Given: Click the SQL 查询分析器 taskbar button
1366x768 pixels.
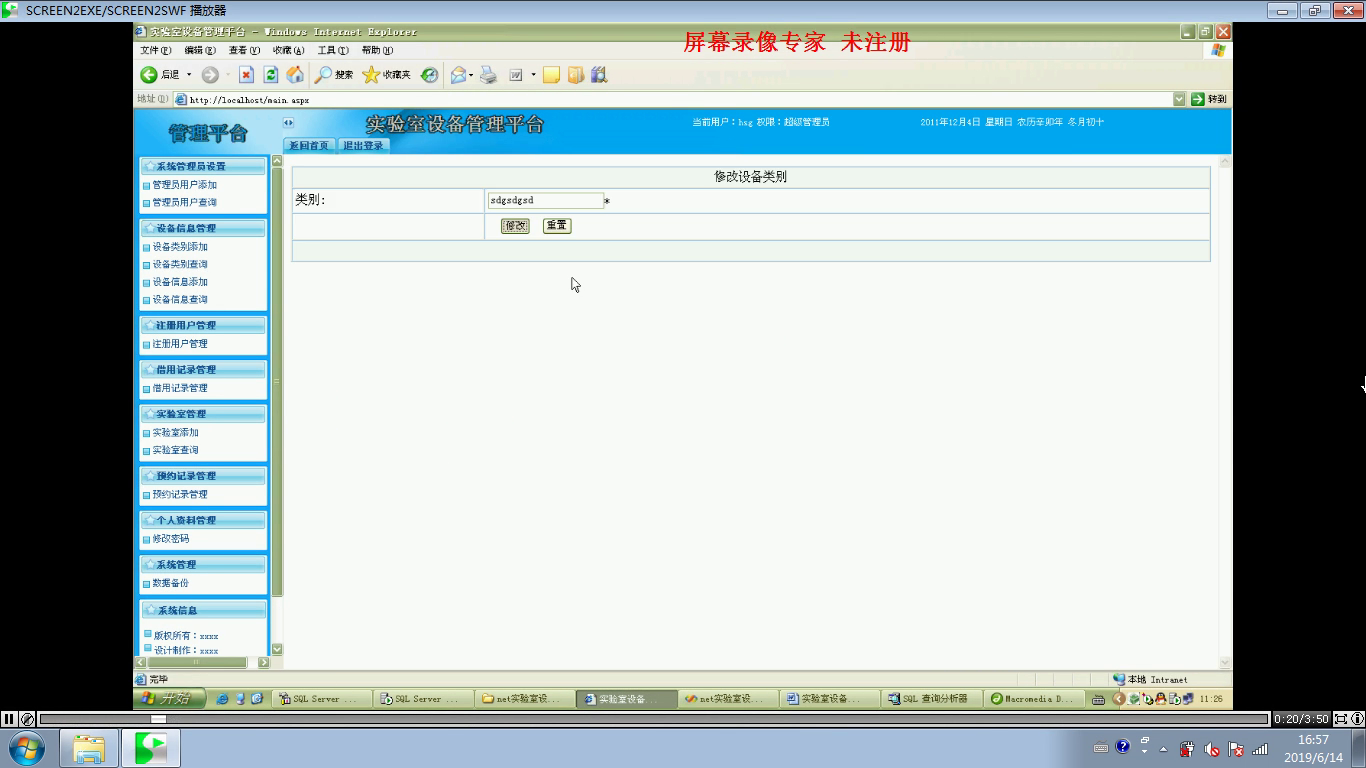Looking at the screenshot, I should click(933, 699).
